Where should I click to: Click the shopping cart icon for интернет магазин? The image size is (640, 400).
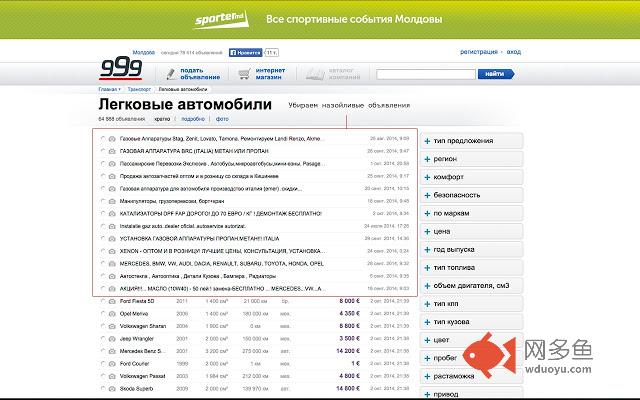pyautogui.click(x=244, y=74)
